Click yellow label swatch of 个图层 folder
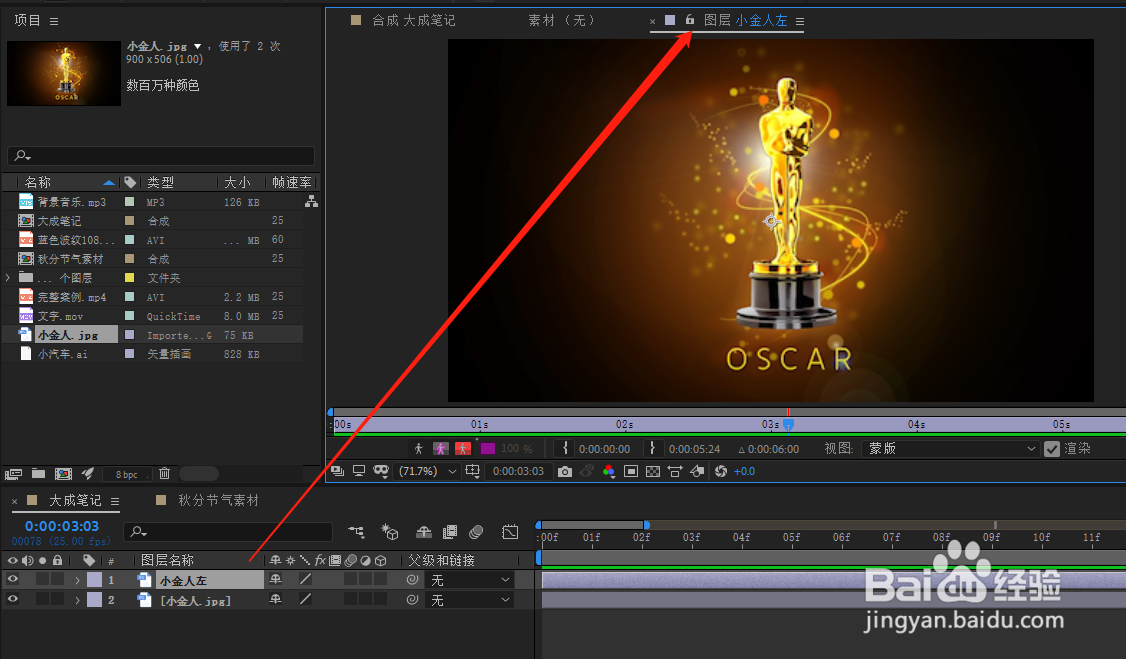 (x=129, y=278)
